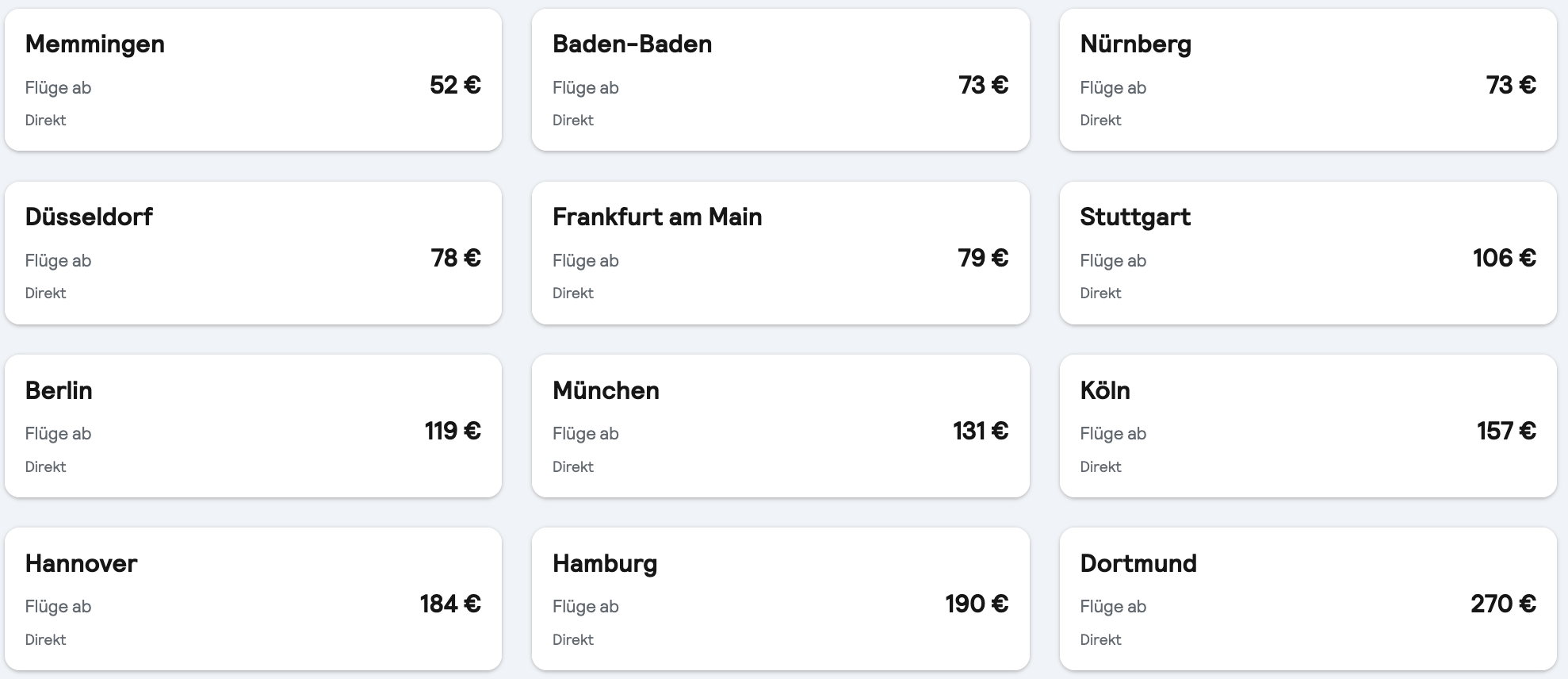This screenshot has width=1568, height=679.
Task: Click the 119 € Berlin price
Action: tap(453, 431)
